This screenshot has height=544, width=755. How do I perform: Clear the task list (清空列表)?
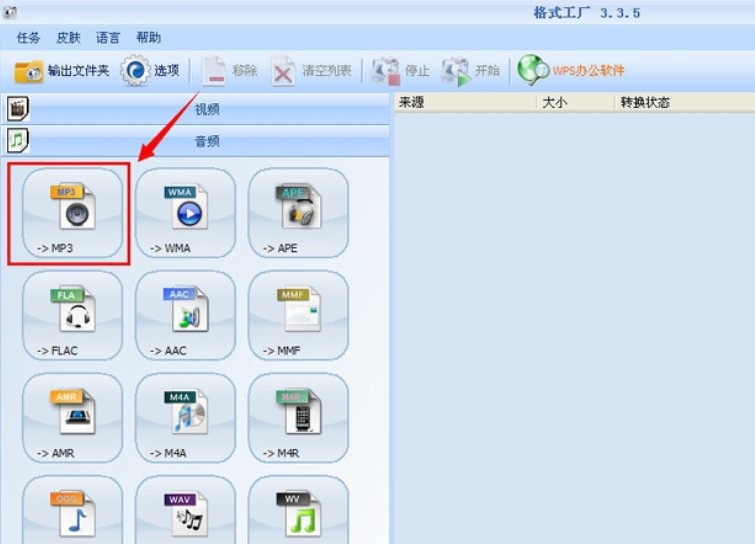click(x=312, y=71)
